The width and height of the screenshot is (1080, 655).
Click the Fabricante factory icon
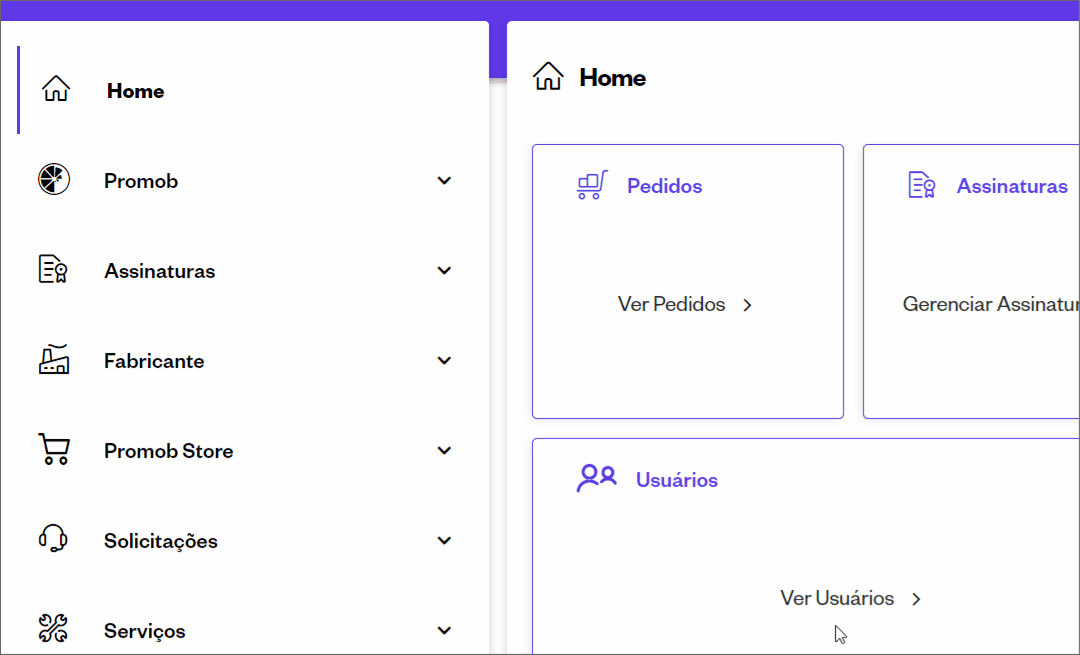click(54, 360)
